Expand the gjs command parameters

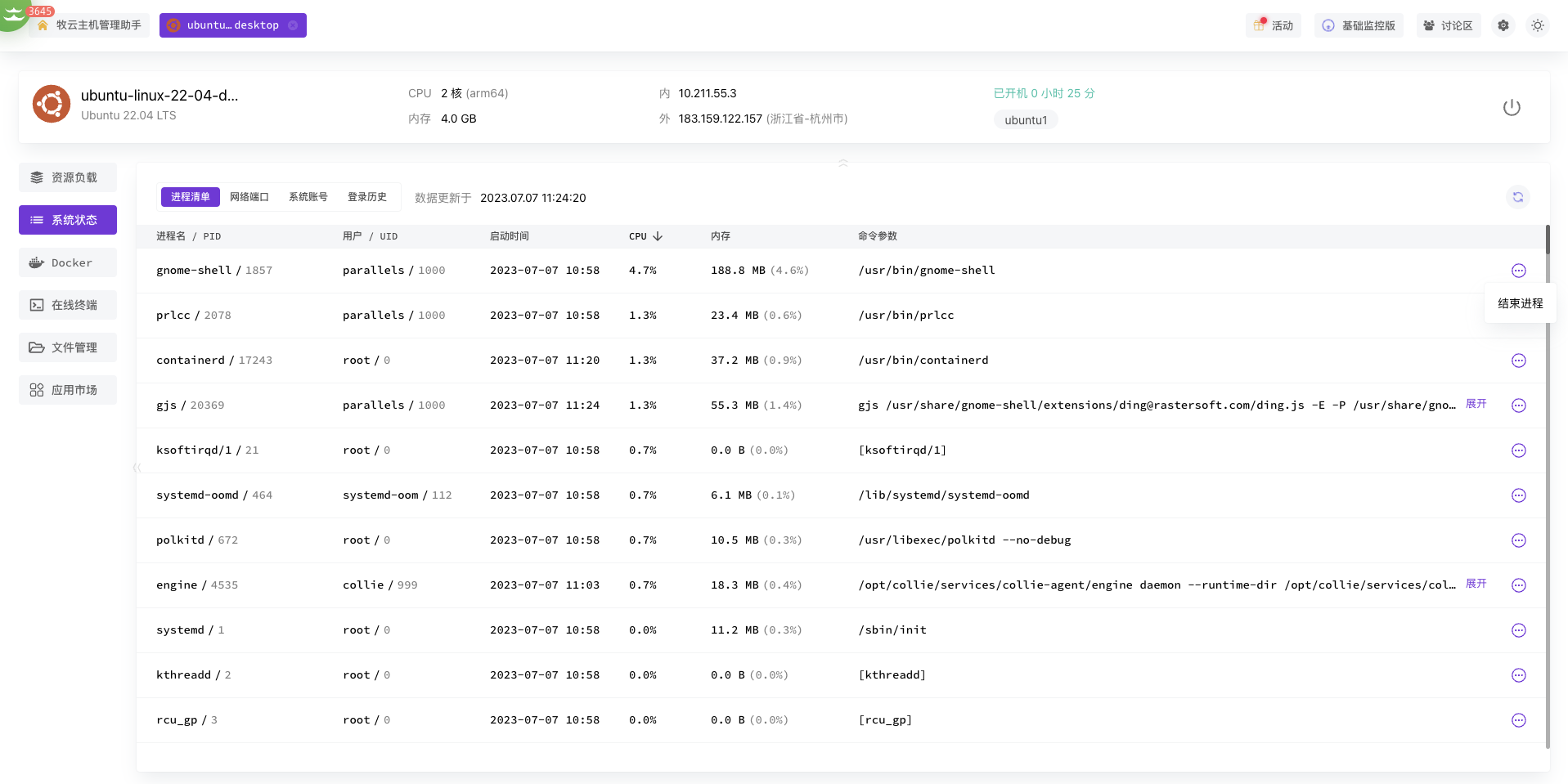pos(1476,404)
